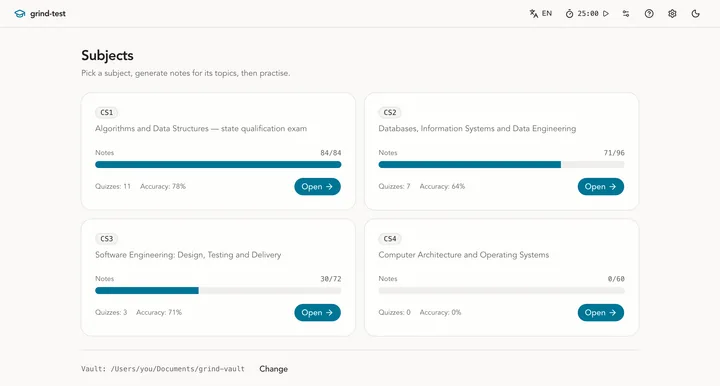The width and height of the screenshot is (720, 386).
Task: Click the grind-test app title
Action: pos(48,14)
